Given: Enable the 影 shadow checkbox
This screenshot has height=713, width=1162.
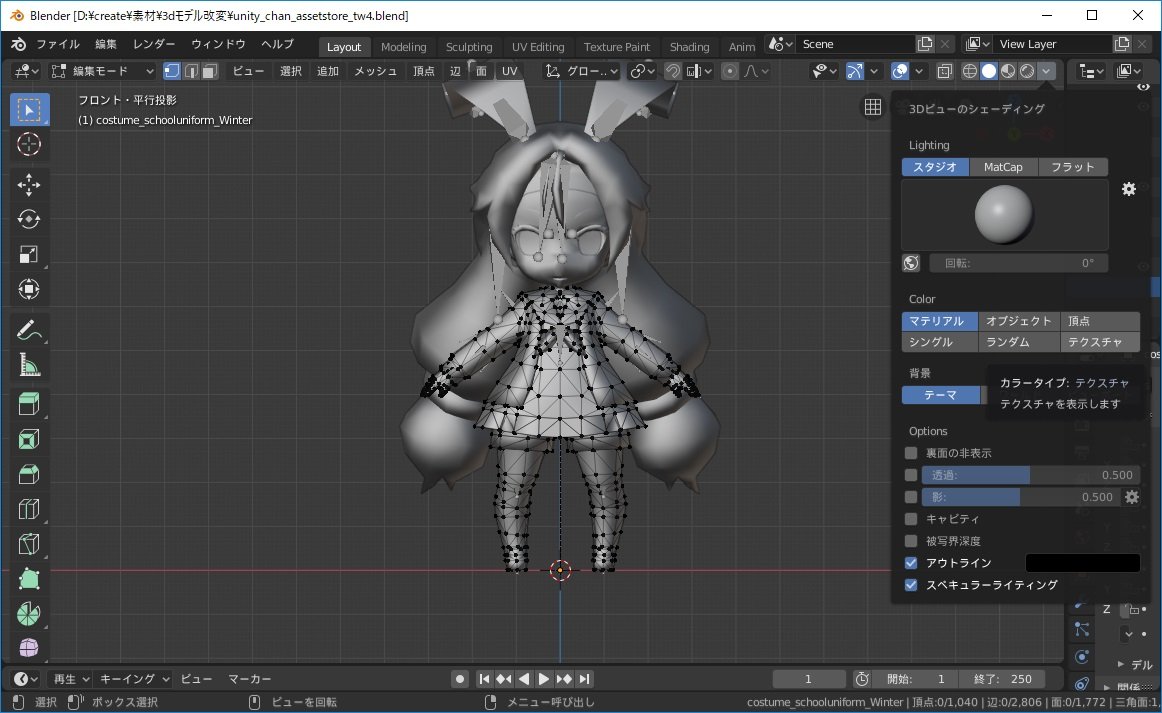Looking at the screenshot, I should [911, 497].
